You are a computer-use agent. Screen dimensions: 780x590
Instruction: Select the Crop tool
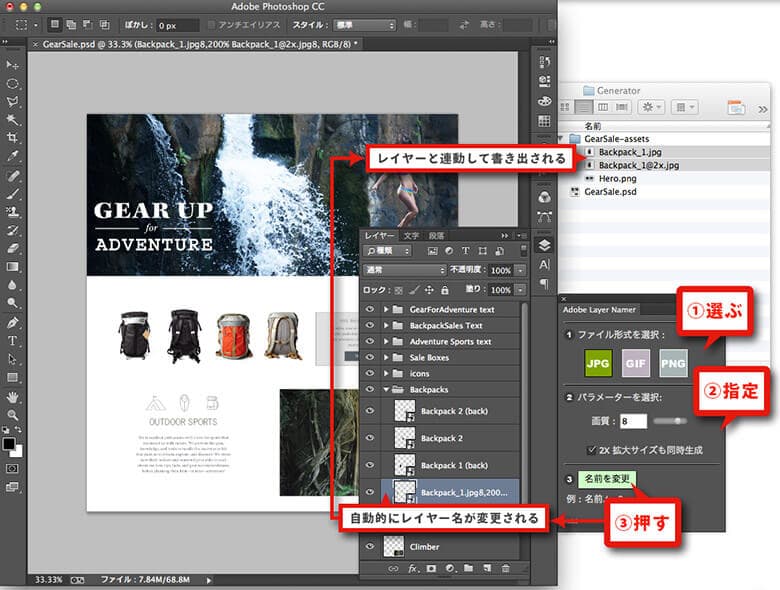(12, 138)
